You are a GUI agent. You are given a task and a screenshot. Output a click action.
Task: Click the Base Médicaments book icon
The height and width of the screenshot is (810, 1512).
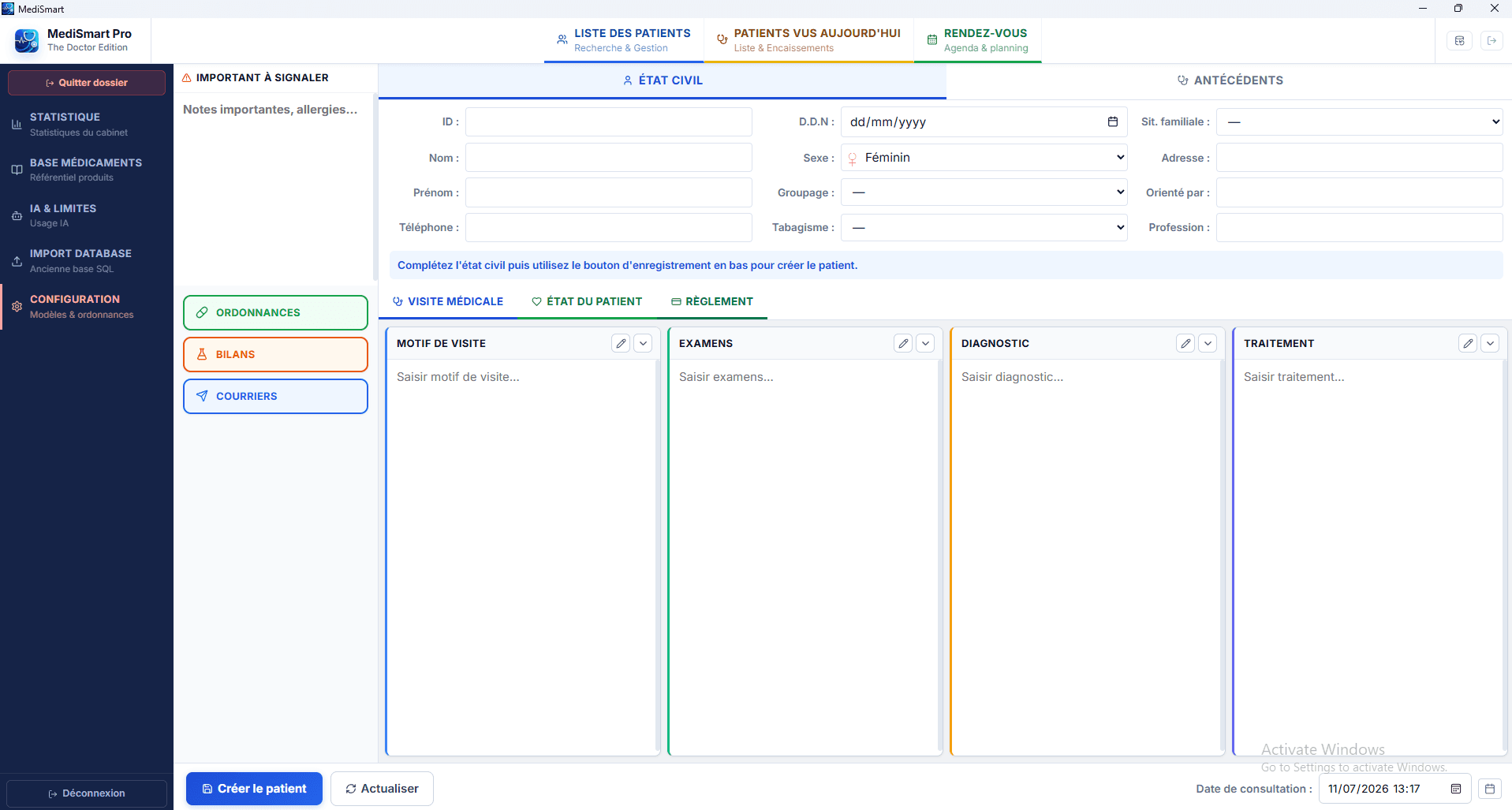point(17,170)
